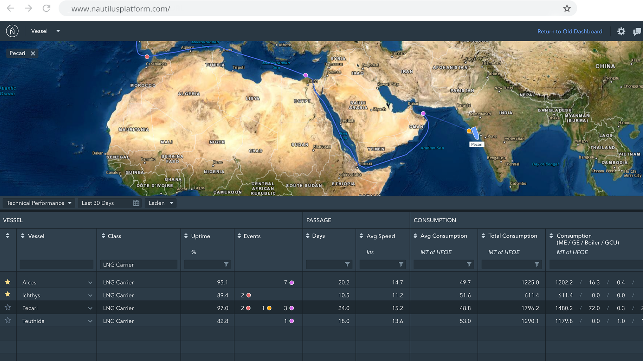This screenshot has width=643, height=361.
Task: Unfavorite the Ichthys vessel star
Action: point(7,295)
